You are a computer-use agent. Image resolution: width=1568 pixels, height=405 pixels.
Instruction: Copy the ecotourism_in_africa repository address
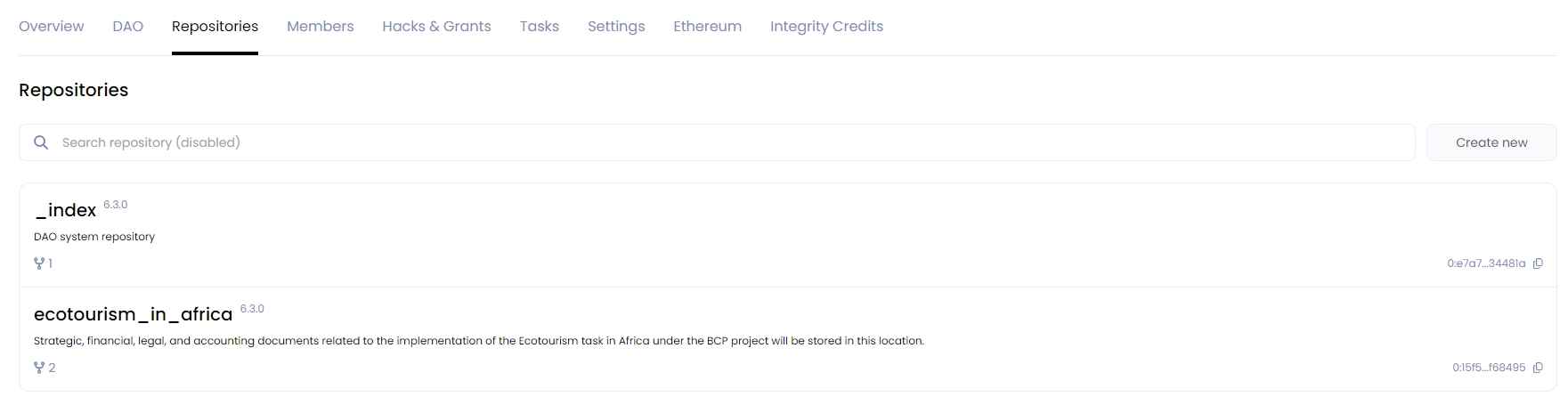tap(1538, 368)
